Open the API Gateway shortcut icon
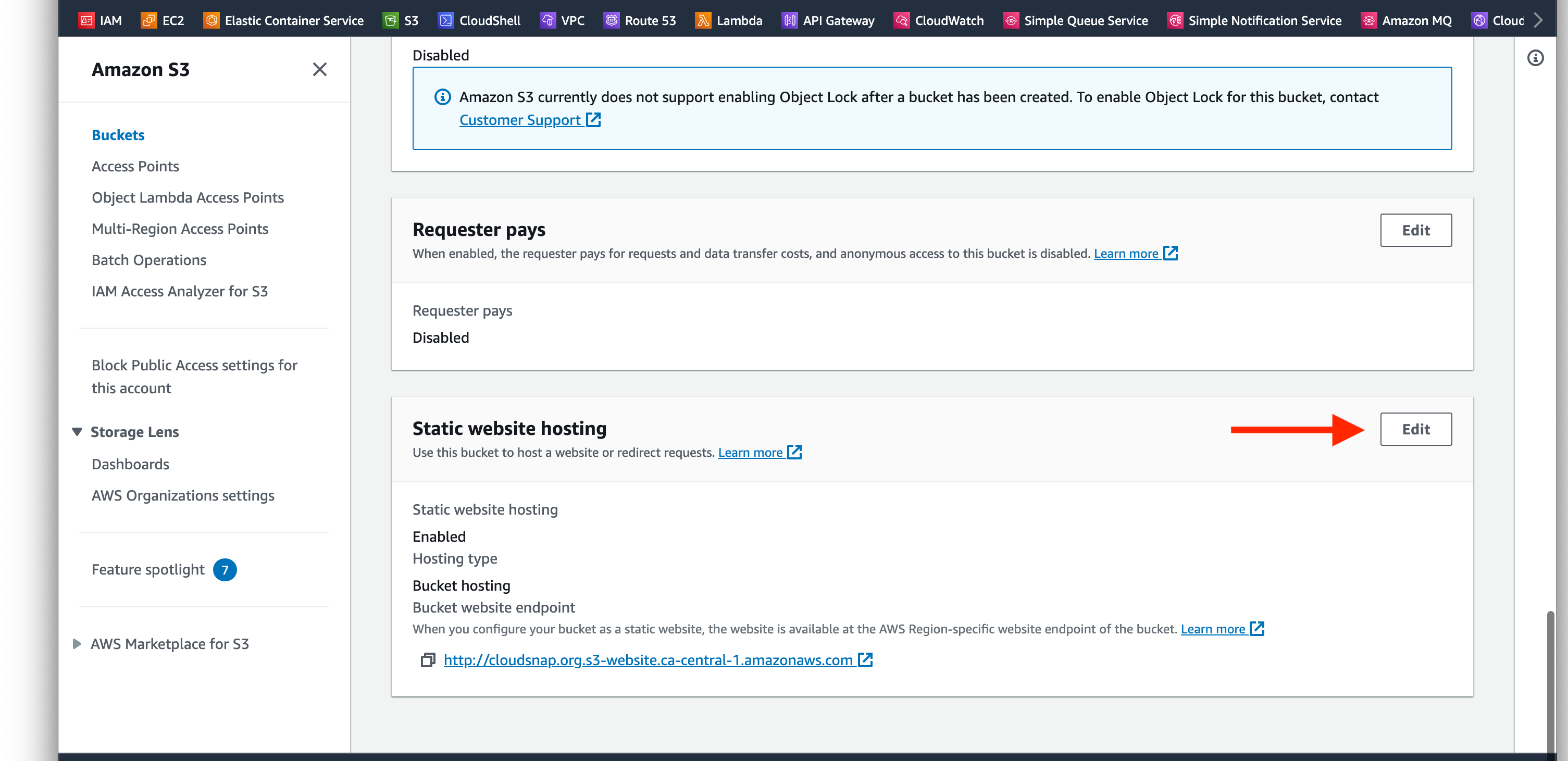Viewport: 1568px width, 761px height. click(790, 20)
